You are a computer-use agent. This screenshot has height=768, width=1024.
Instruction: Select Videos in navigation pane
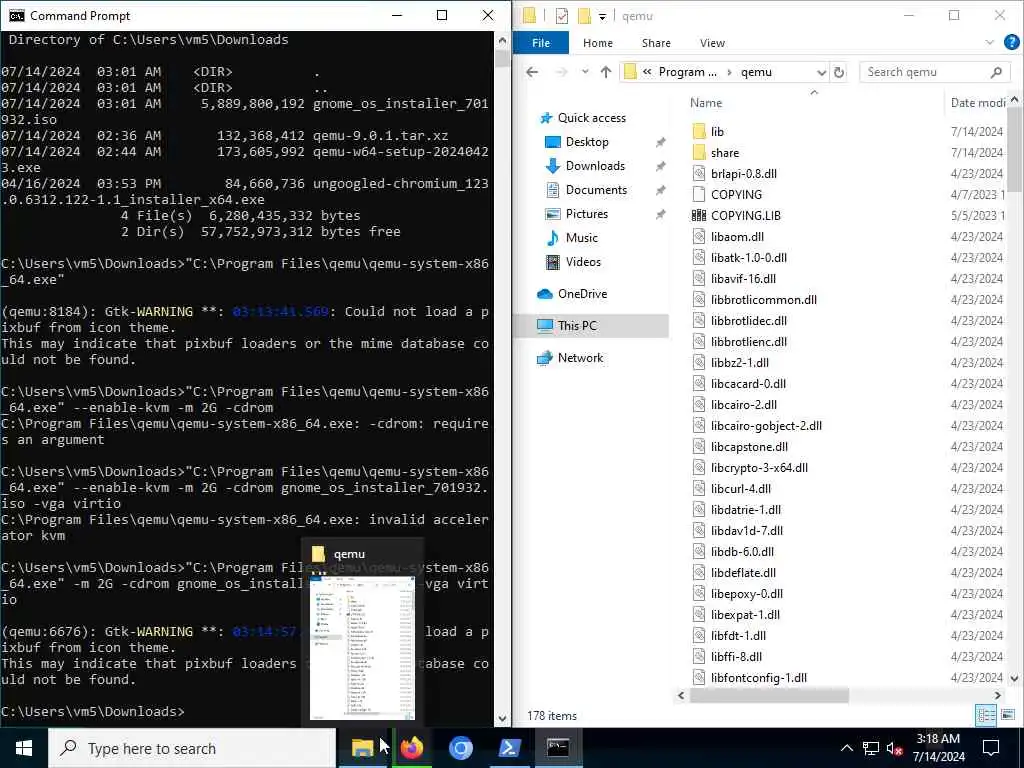(x=583, y=262)
